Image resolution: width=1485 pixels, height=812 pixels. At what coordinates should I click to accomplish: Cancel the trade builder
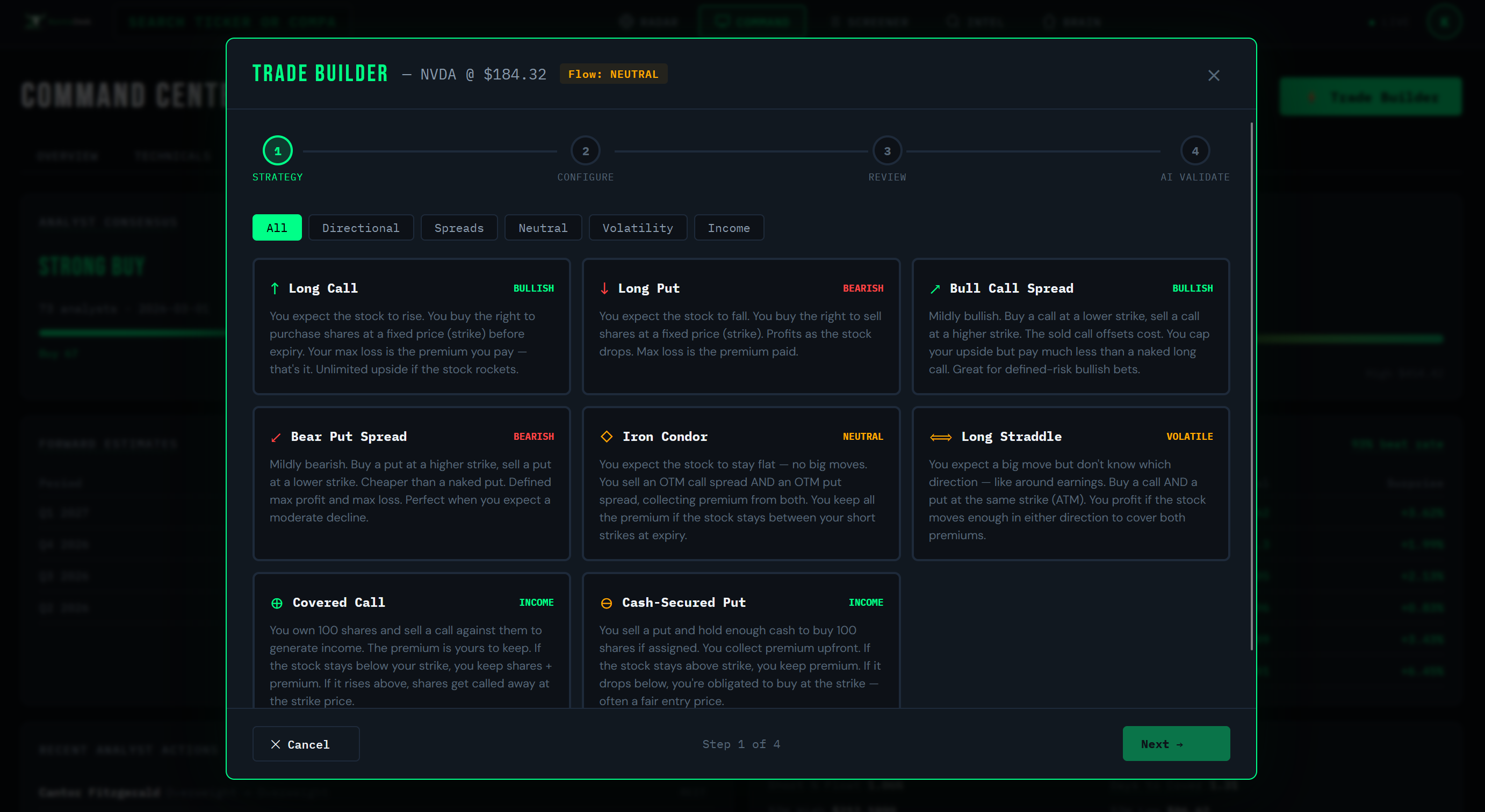tap(306, 744)
